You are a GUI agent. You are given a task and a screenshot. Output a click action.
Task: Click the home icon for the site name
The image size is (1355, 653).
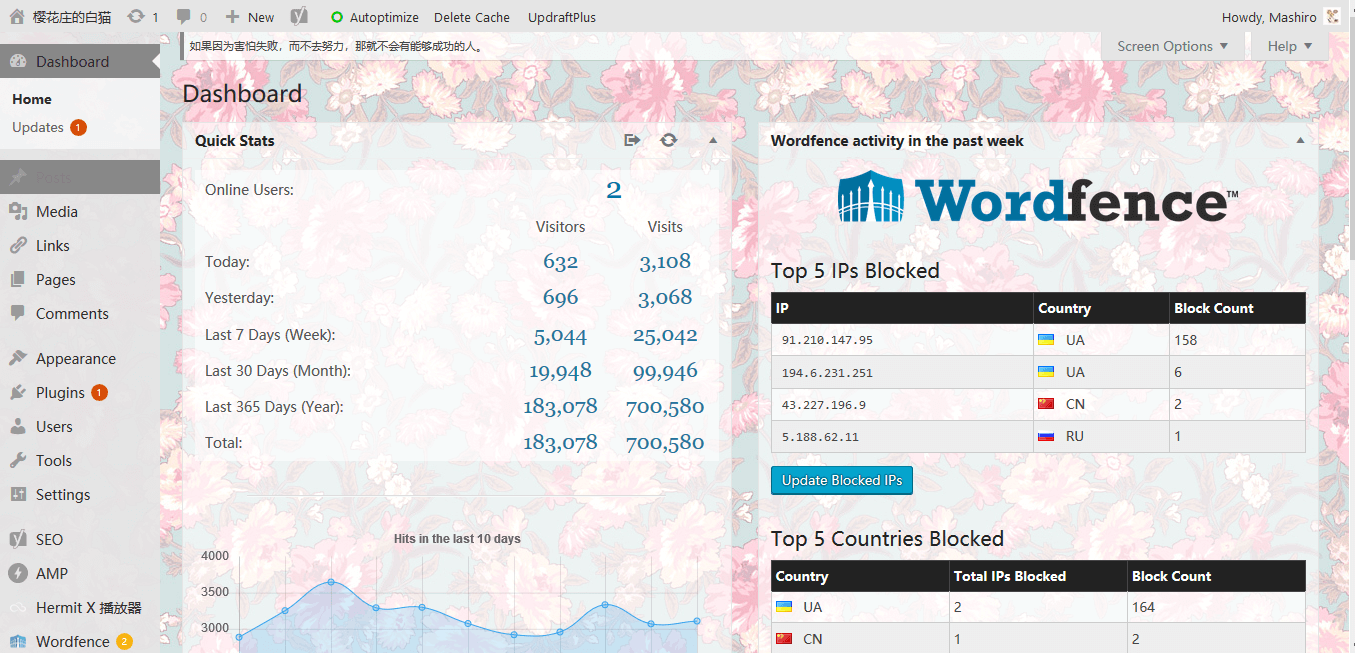[17, 16]
